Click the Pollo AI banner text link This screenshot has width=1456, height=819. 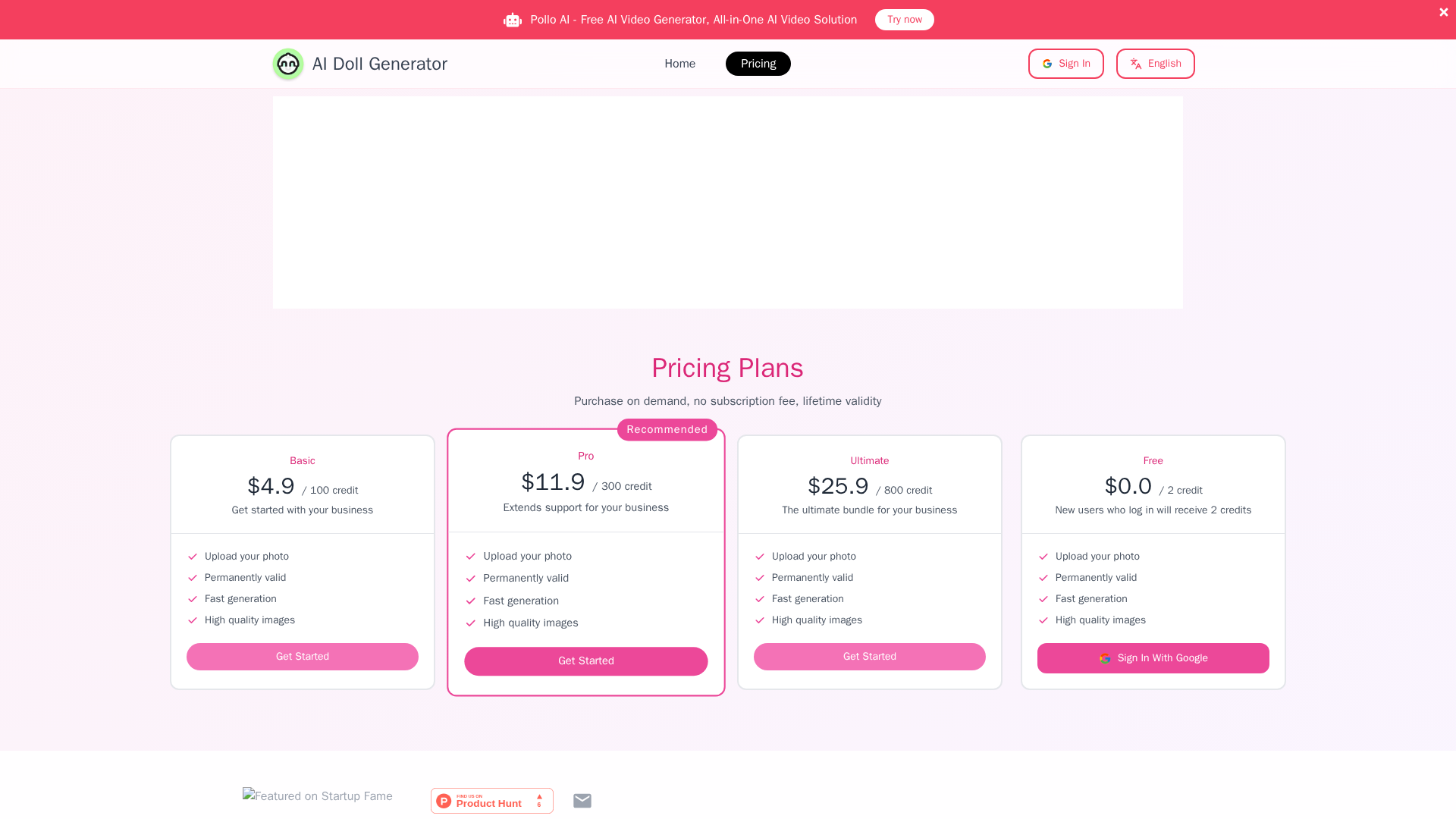[x=693, y=20]
